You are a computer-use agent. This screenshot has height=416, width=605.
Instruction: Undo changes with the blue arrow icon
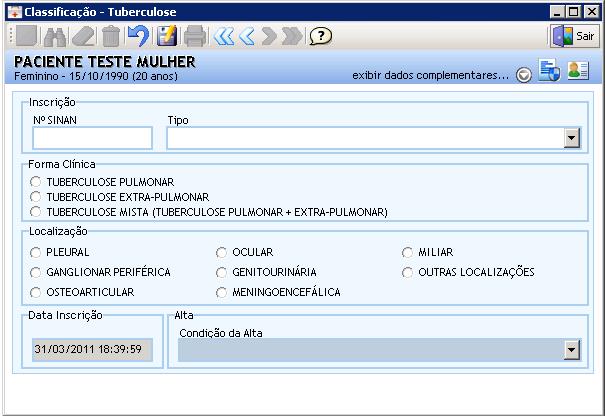pos(138,36)
